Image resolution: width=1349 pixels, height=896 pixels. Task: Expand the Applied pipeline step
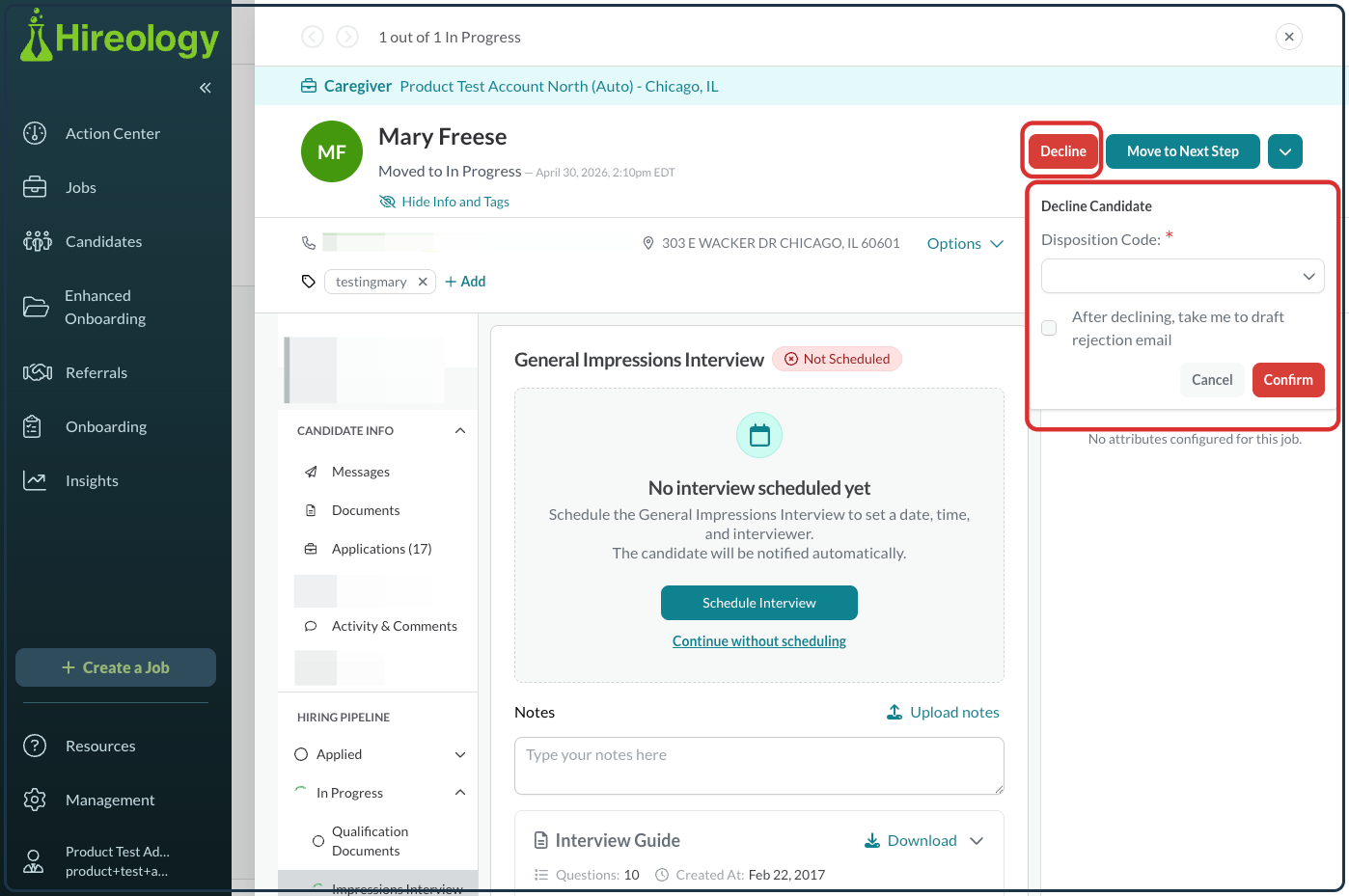click(x=460, y=754)
